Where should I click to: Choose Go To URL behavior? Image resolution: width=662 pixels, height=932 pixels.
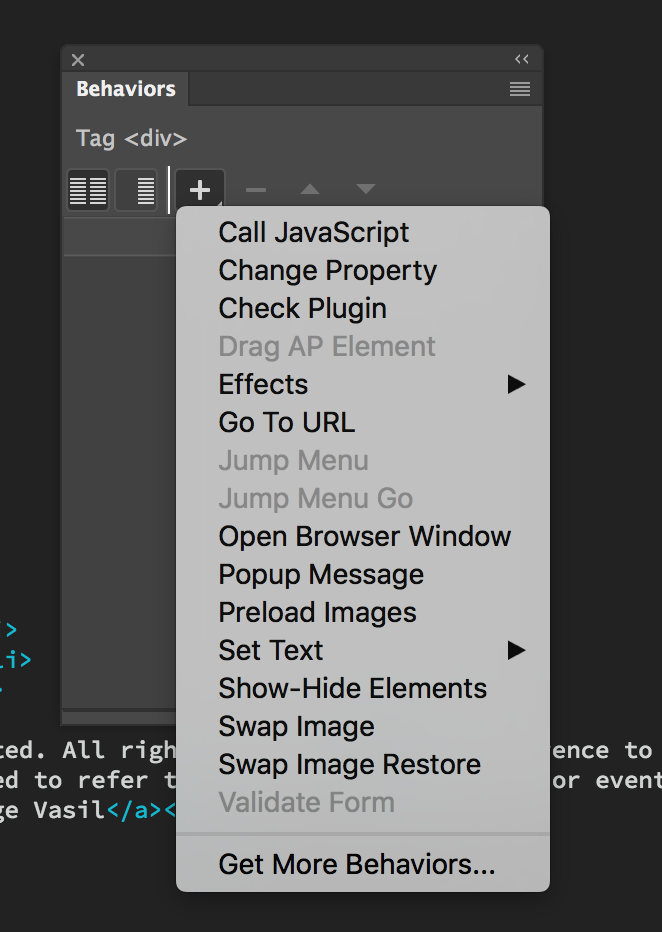click(286, 422)
